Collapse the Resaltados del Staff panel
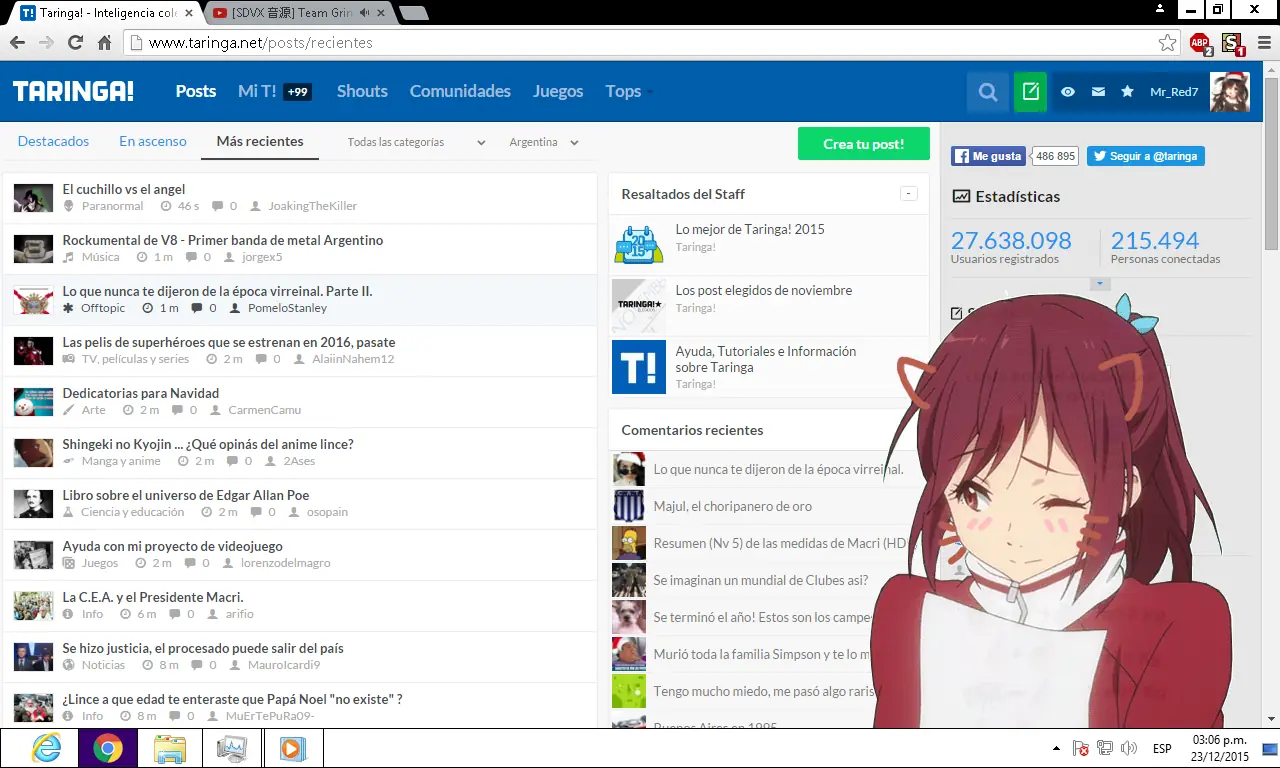 (908, 194)
